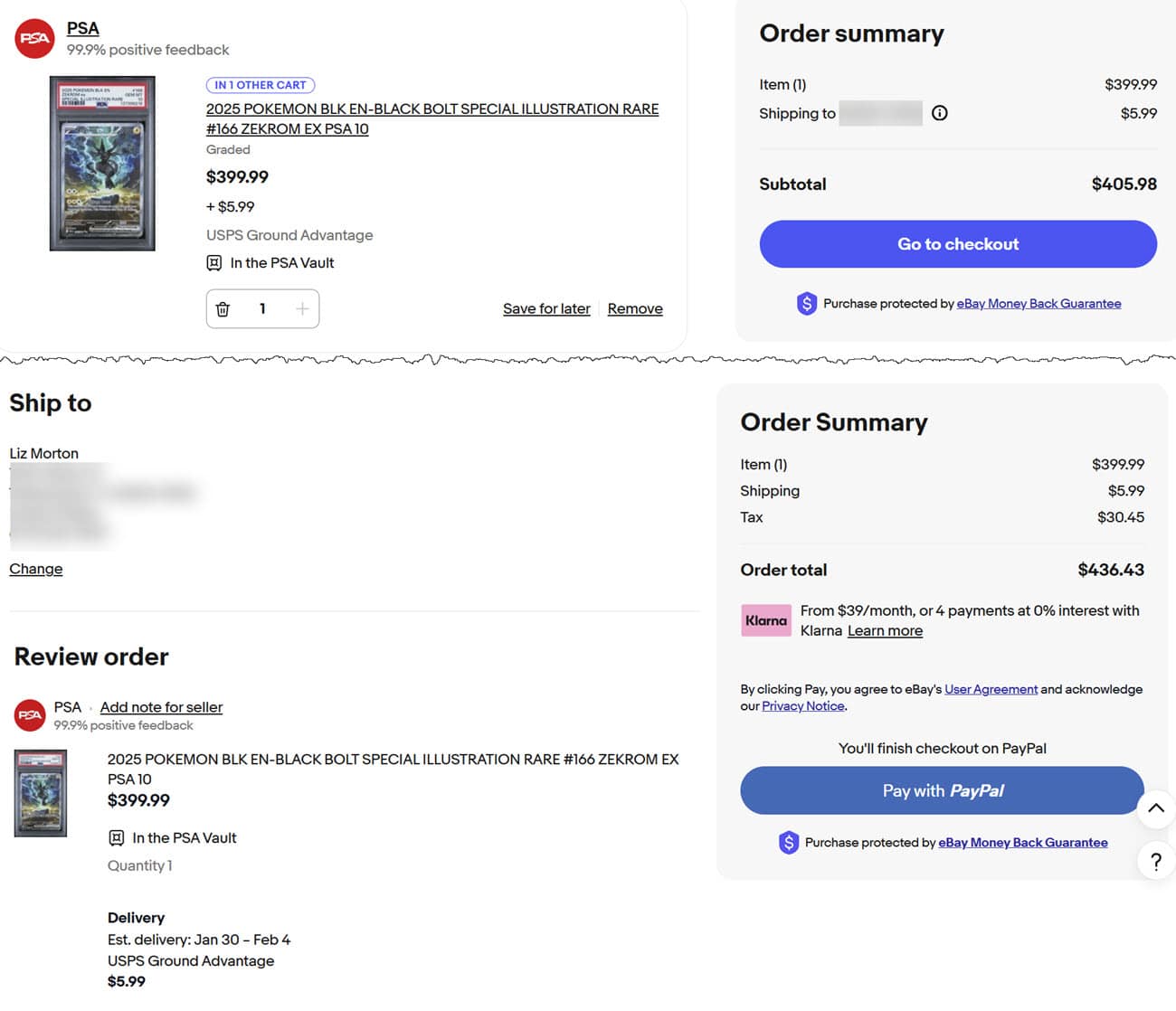Viewport: 1176px width, 1011px height.
Task: Pay with PayPal
Action: [942, 790]
